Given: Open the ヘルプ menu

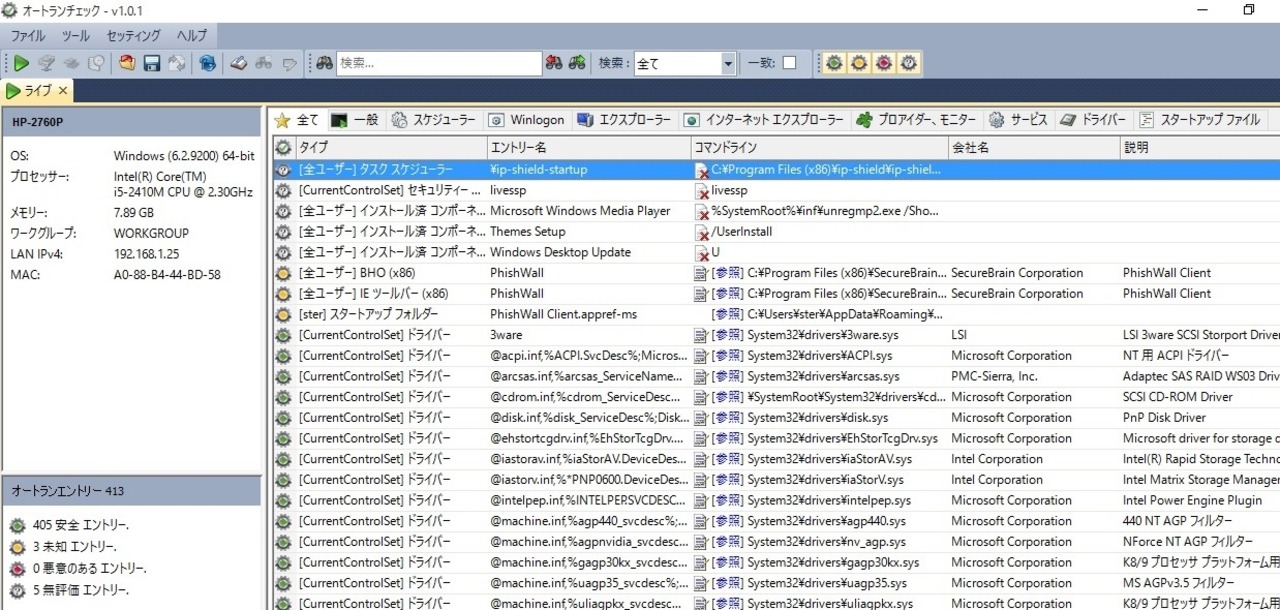Looking at the screenshot, I should click(x=192, y=35).
